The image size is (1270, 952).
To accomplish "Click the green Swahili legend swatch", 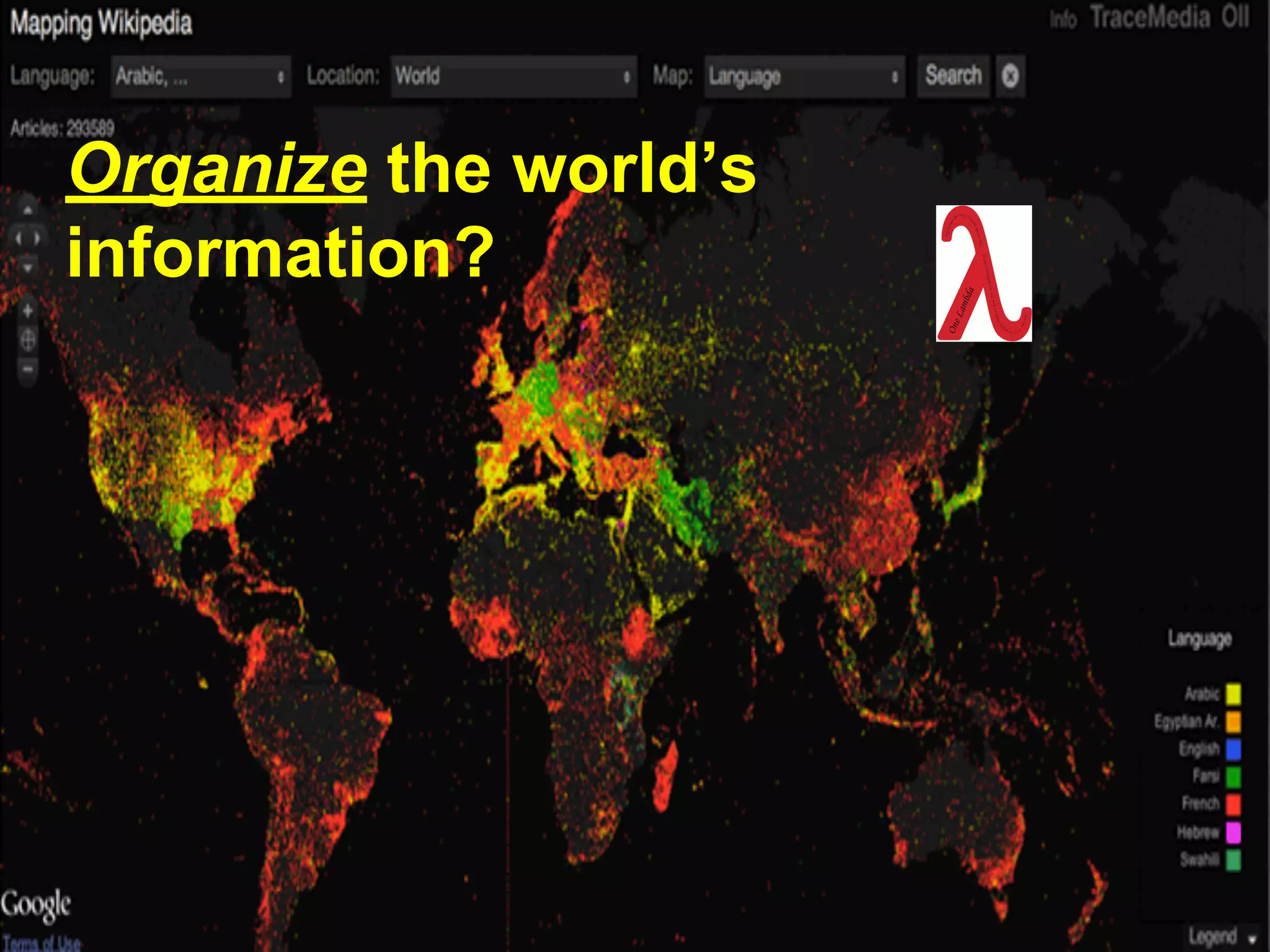I will point(1233,860).
